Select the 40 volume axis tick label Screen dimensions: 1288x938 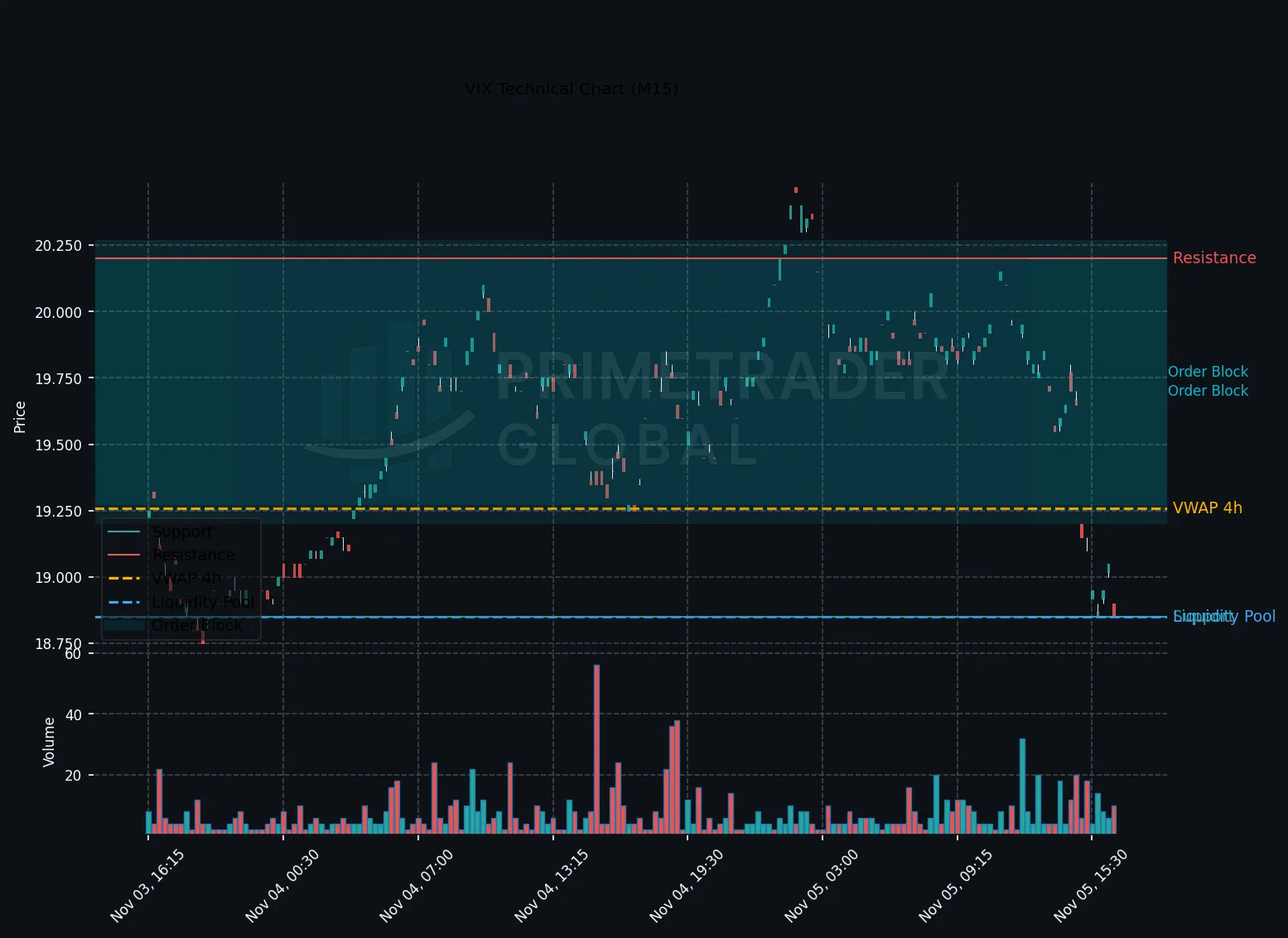[74, 714]
